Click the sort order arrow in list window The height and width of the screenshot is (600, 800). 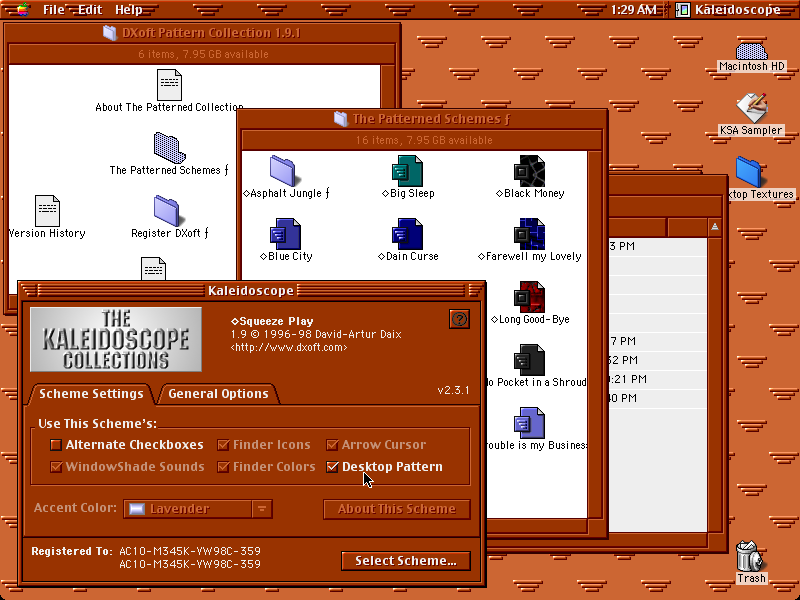714,227
